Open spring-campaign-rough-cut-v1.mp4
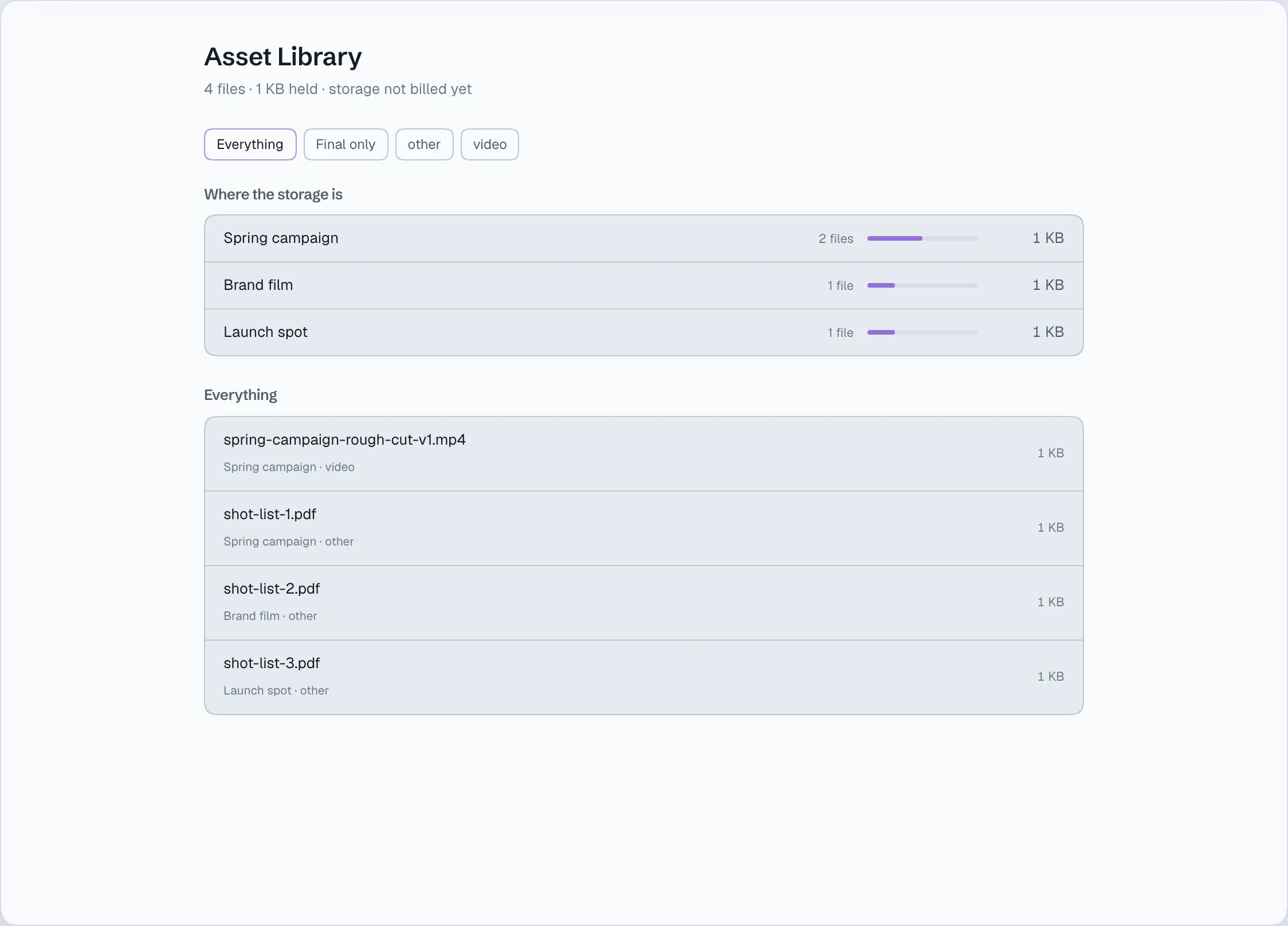 [643, 454]
